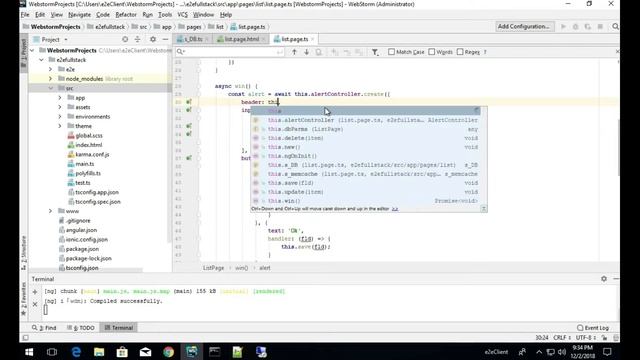Hide the Terminal panel minus icon
The height and width of the screenshot is (360, 640).
tap(616, 278)
